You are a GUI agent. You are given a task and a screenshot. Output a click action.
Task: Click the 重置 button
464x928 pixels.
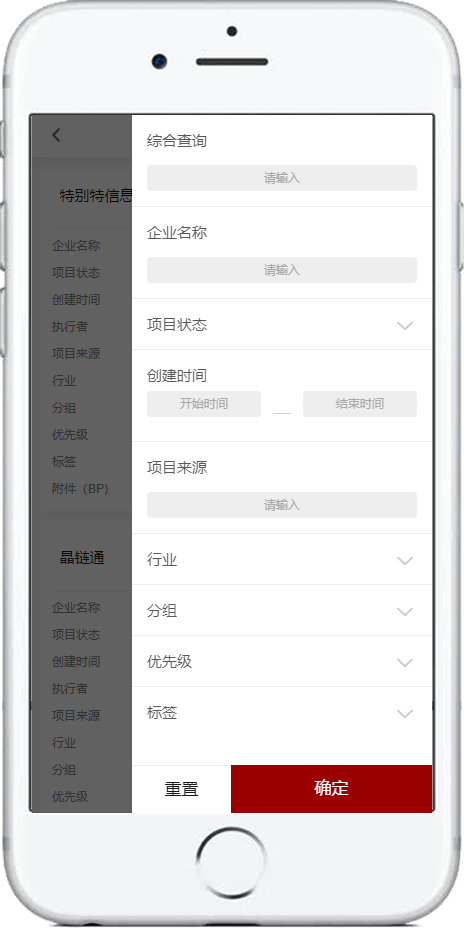coord(181,789)
